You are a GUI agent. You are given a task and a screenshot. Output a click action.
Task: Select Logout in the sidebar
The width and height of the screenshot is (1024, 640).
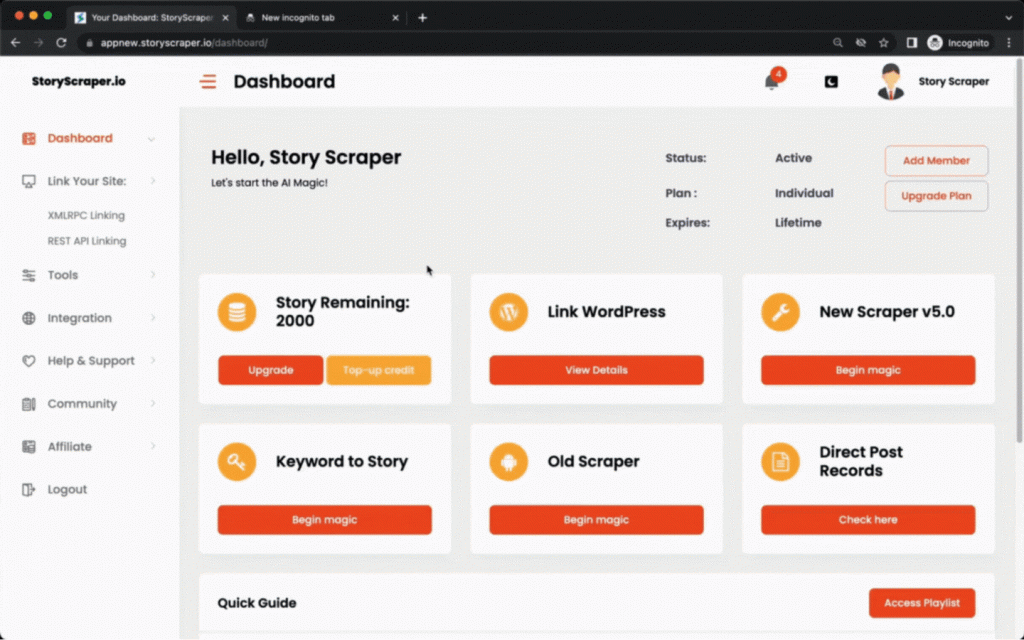coord(66,490)
